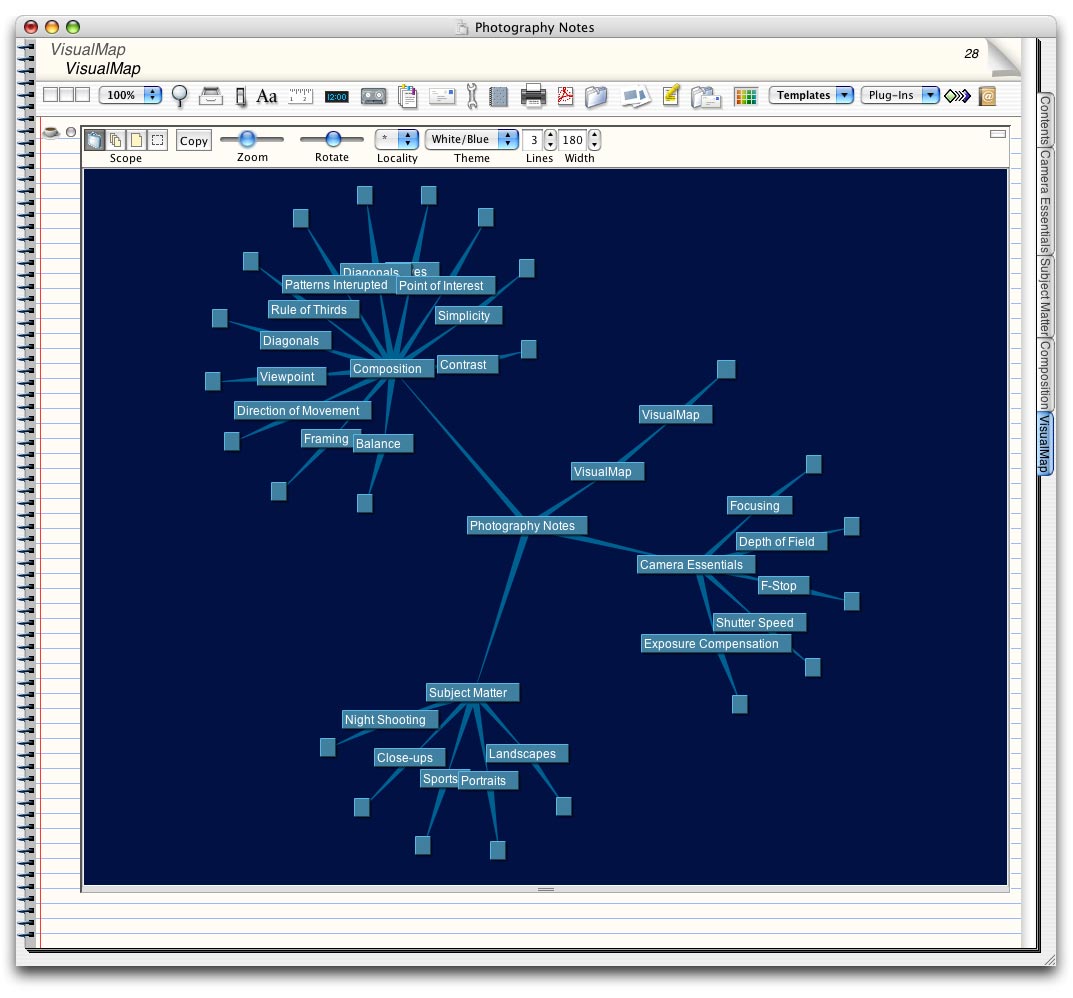Click the Zoom slider knob

tap(247, 139)
